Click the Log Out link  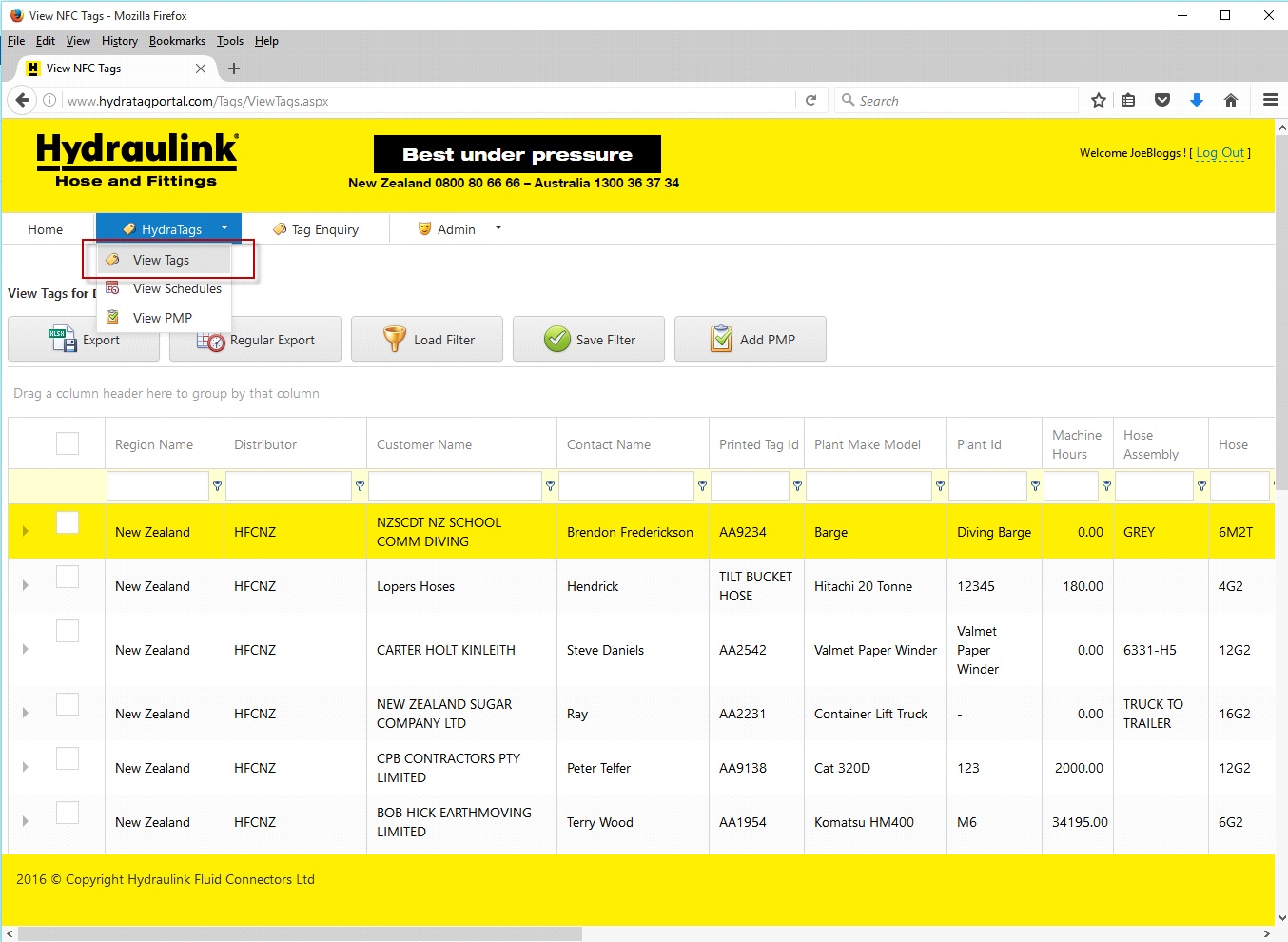(1220, 152)
